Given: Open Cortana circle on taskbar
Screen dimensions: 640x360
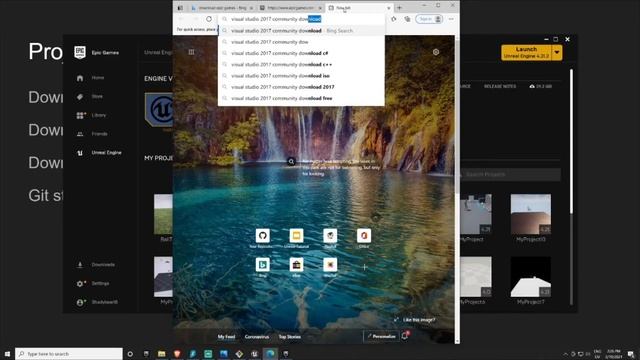Looking at the screenshot, I should coord(130,354).
